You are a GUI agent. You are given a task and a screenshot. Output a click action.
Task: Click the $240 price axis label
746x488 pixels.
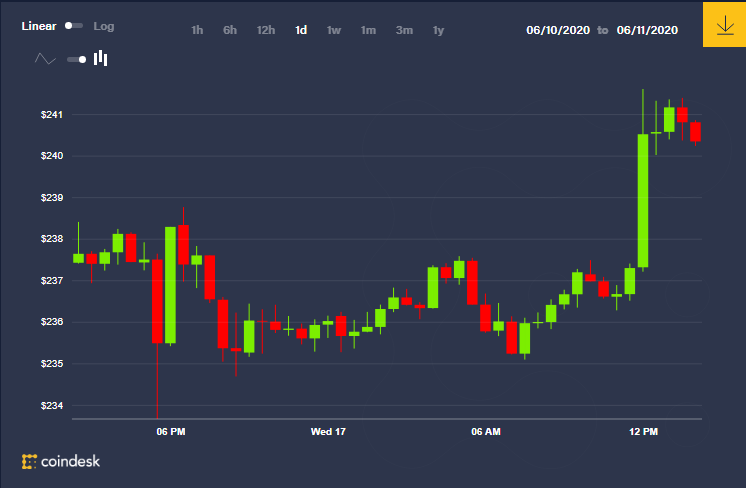[52, 156]
